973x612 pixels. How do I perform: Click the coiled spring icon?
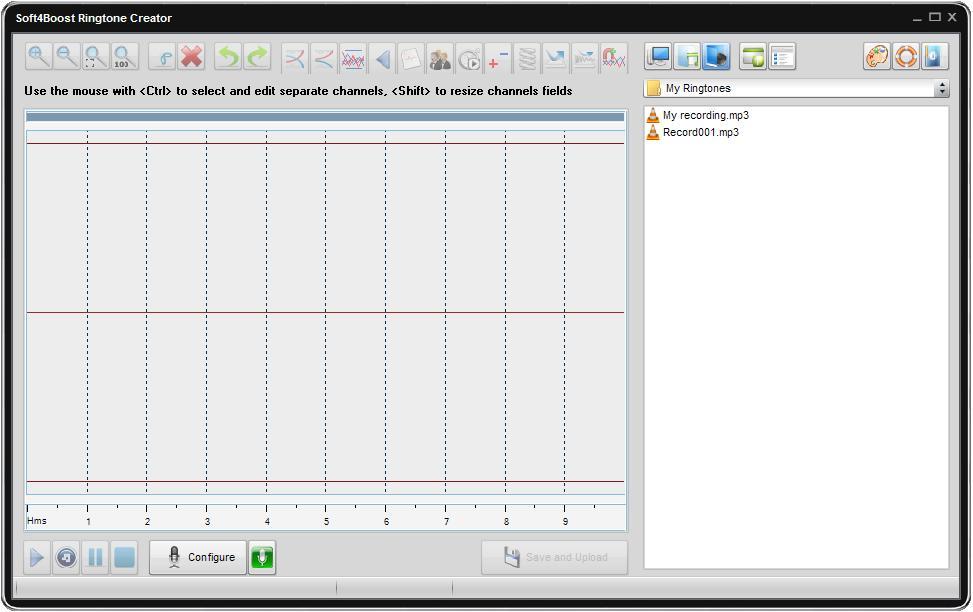coord(527,58)
